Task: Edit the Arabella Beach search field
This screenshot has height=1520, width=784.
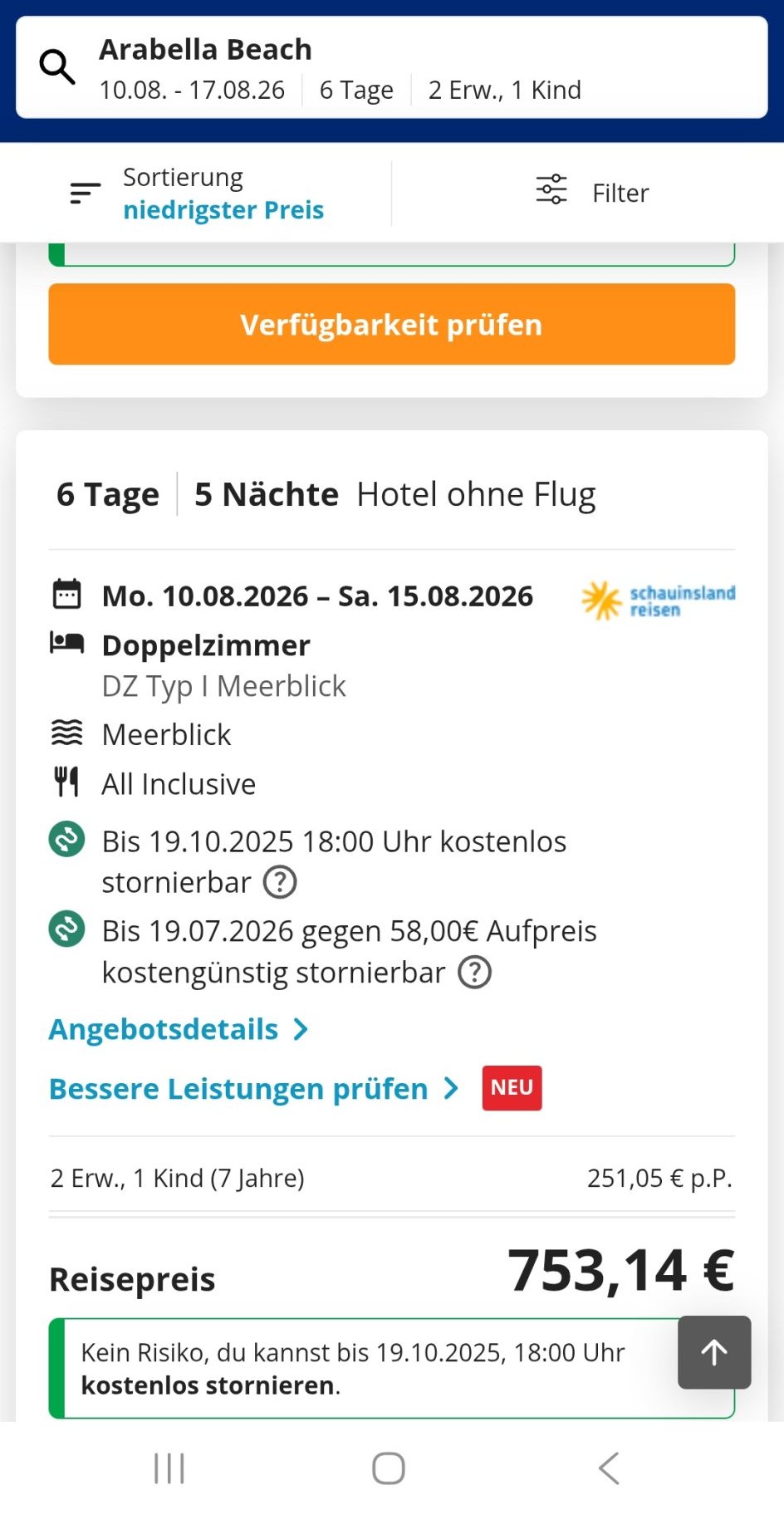Action: [392, 67]
